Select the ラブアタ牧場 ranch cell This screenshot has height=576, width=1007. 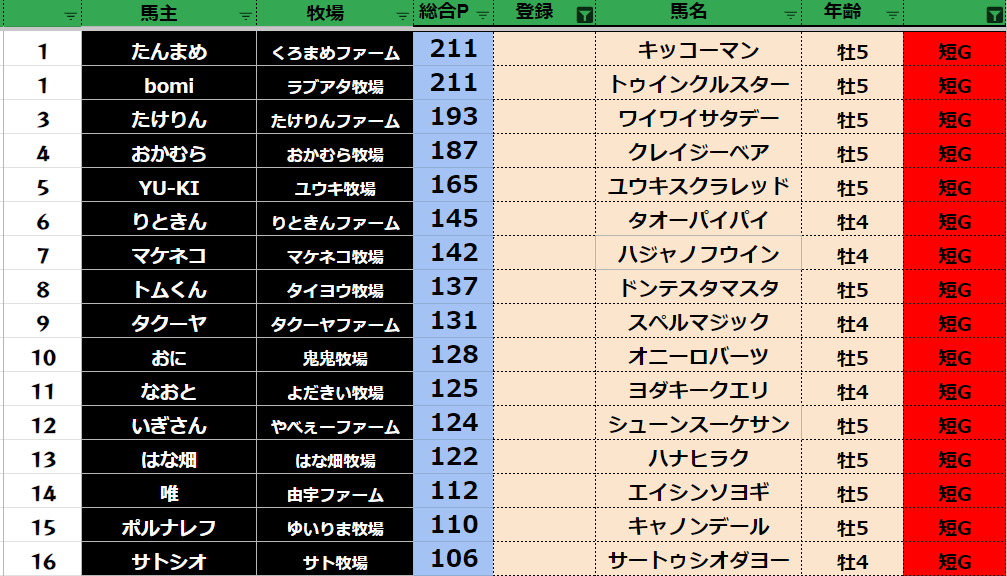(x=335, y=86)
